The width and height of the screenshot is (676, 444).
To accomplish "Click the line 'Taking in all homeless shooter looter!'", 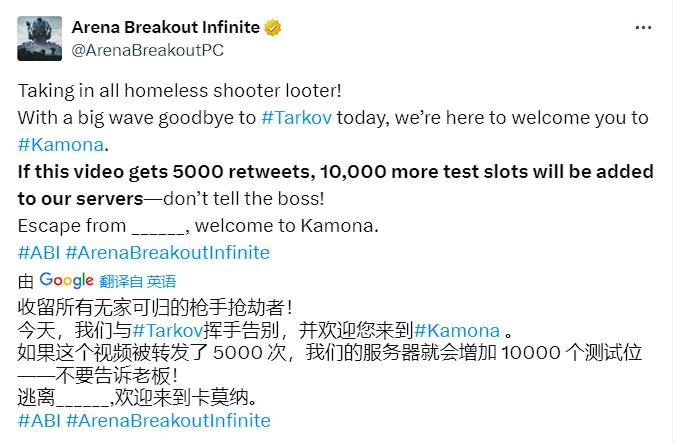I will click(x=158, y=90).
